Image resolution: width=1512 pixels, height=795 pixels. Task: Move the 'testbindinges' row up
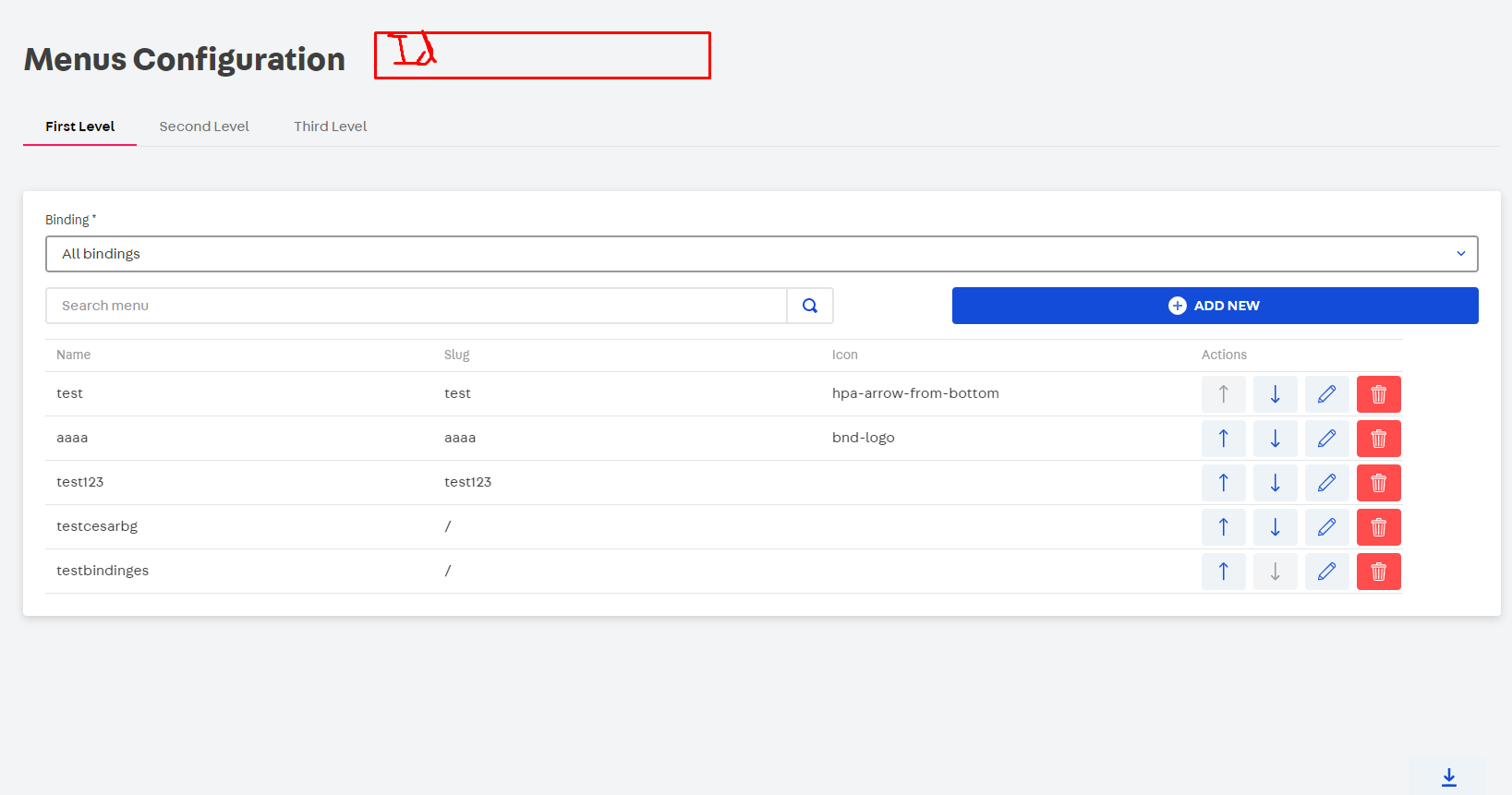pos(1224,572)
